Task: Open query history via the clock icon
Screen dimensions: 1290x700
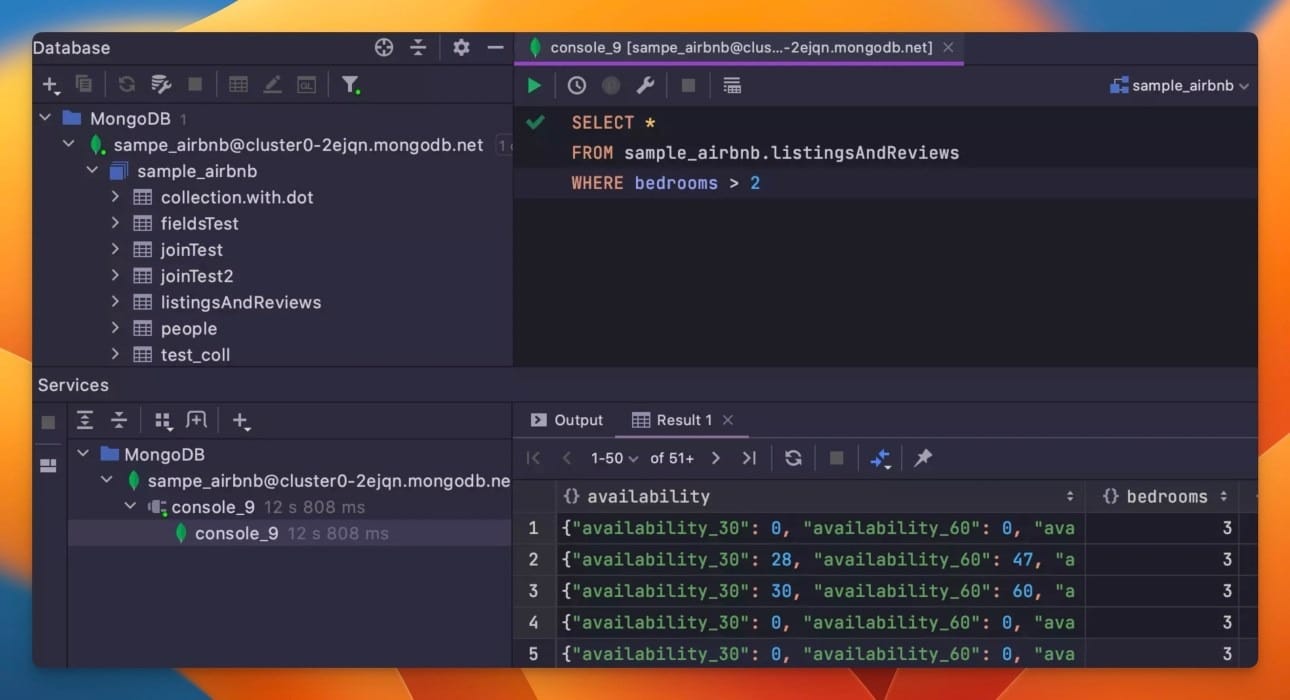Action: [x=576, y=85]
